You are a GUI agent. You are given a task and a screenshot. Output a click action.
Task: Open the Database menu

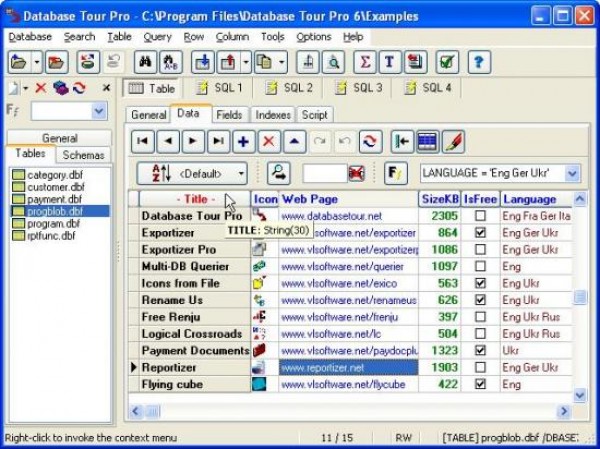[30, 37]
